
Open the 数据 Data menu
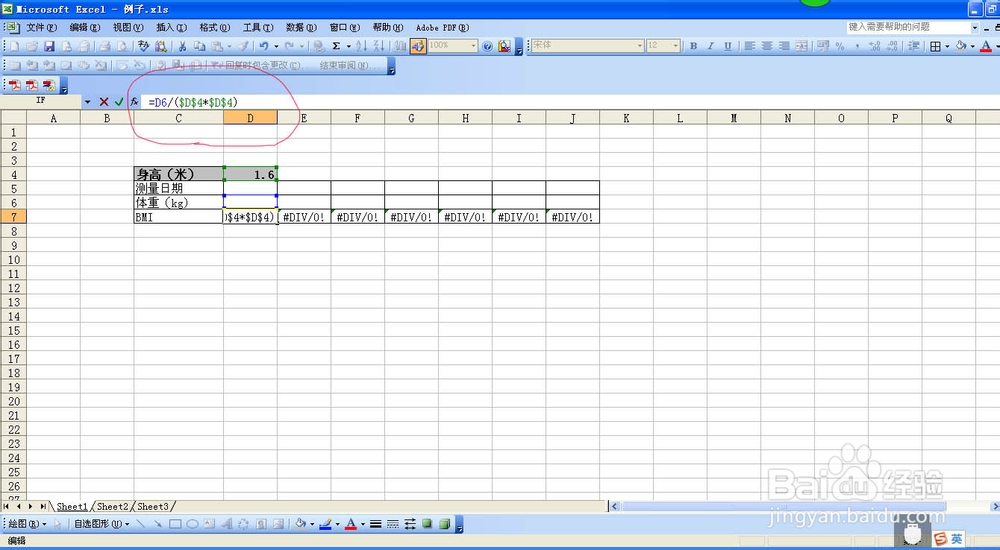click(x=301, y=27)
